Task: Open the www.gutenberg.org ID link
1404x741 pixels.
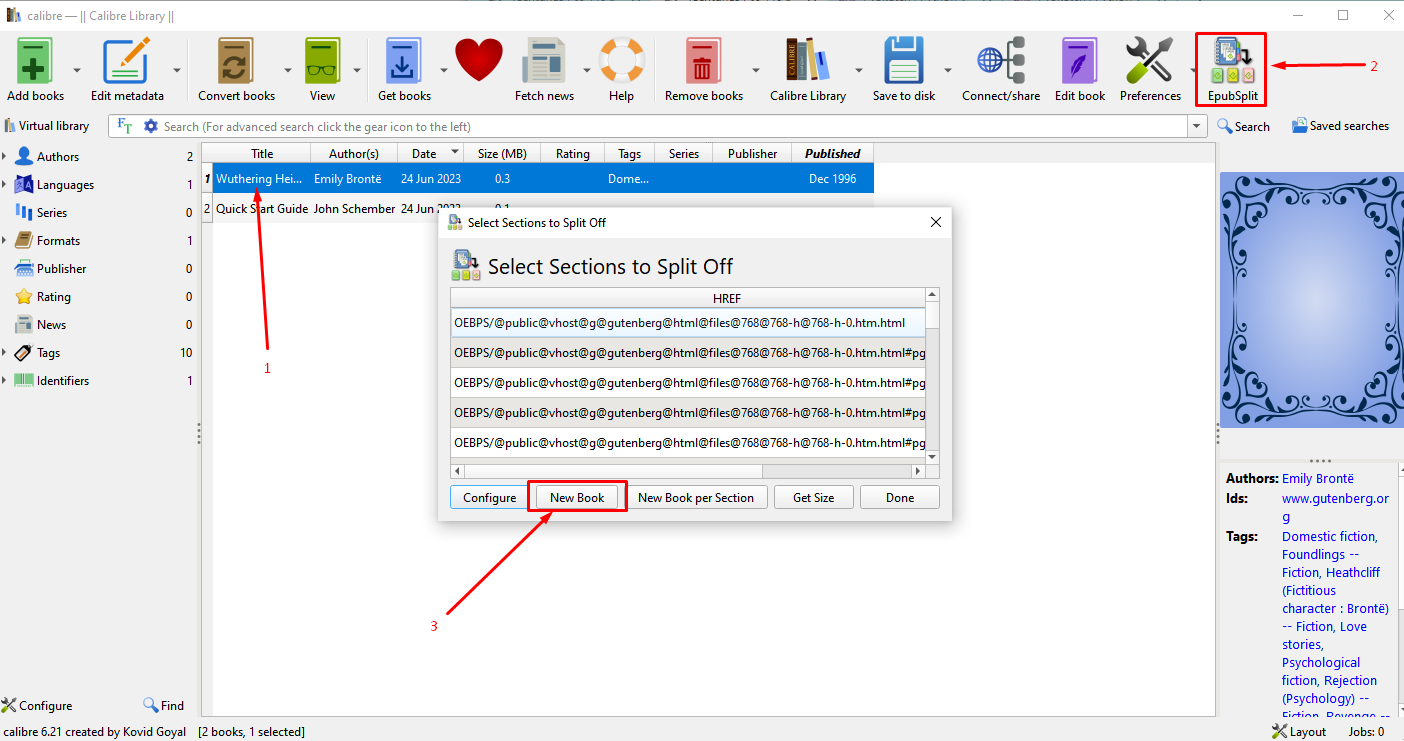Action: point(1335,508)
